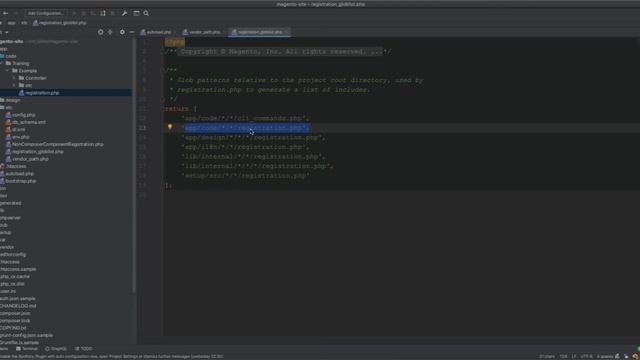This screenshot has width=640, height=360.
Task: Select the generated folder in tree
Action: (x=11, y=203)
